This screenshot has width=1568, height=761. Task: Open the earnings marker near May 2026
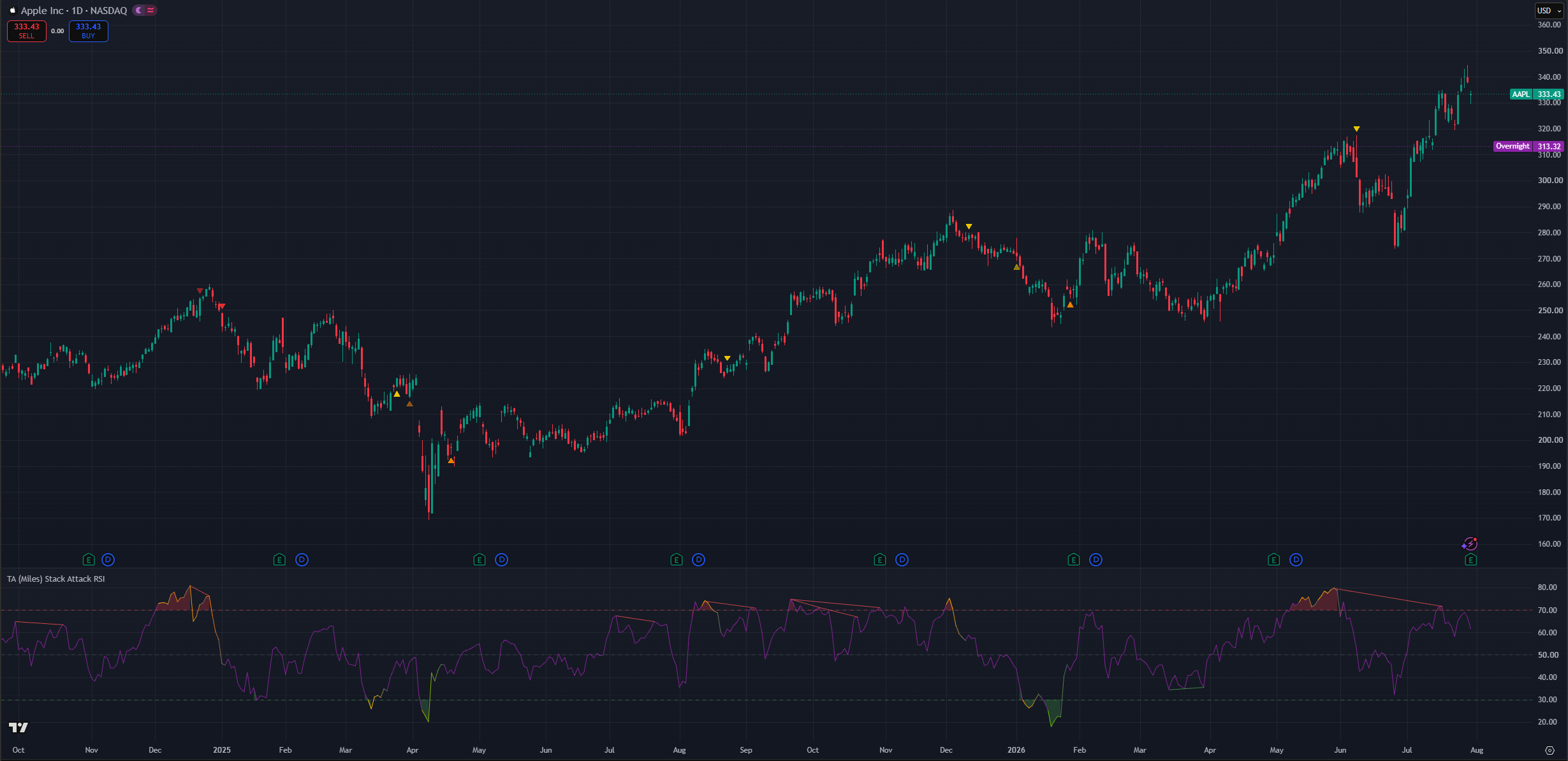coord(1274,560)
